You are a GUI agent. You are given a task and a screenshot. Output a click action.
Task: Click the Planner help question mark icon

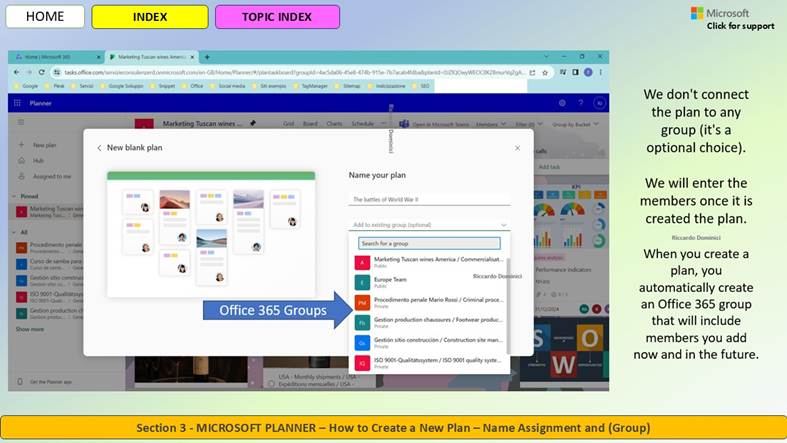581,103
